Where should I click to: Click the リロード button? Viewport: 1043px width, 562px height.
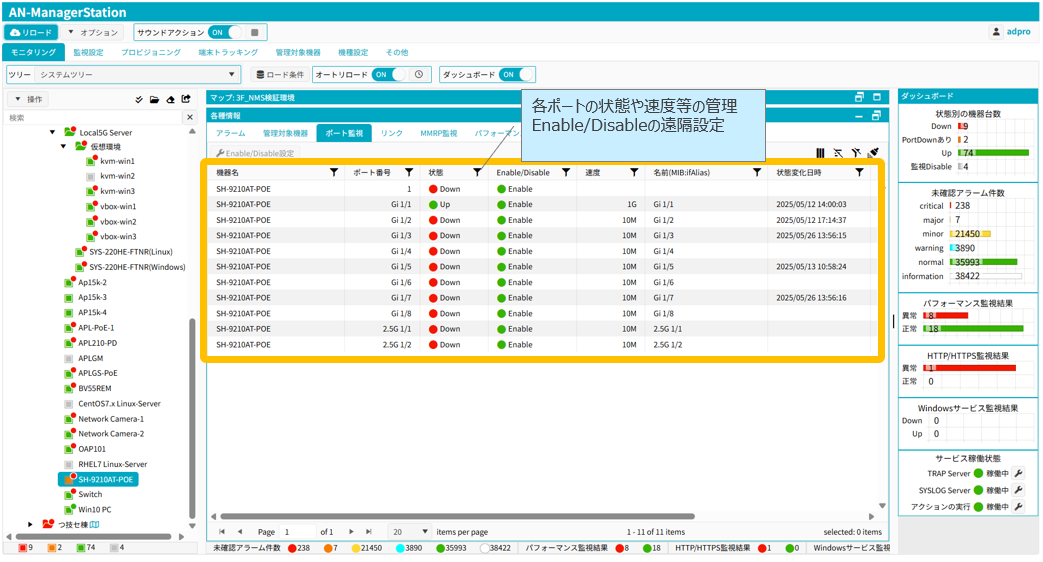[31, 33]
